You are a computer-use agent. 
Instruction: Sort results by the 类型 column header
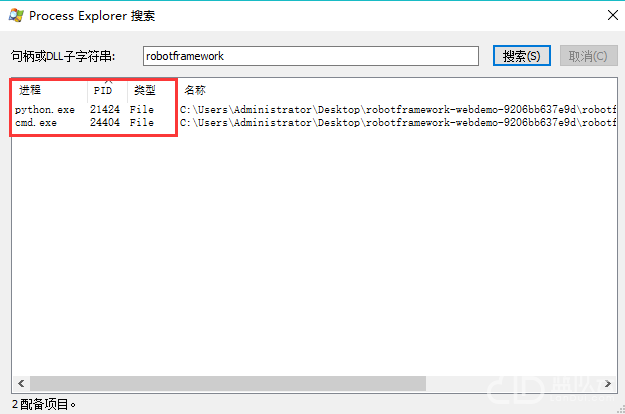152,90
